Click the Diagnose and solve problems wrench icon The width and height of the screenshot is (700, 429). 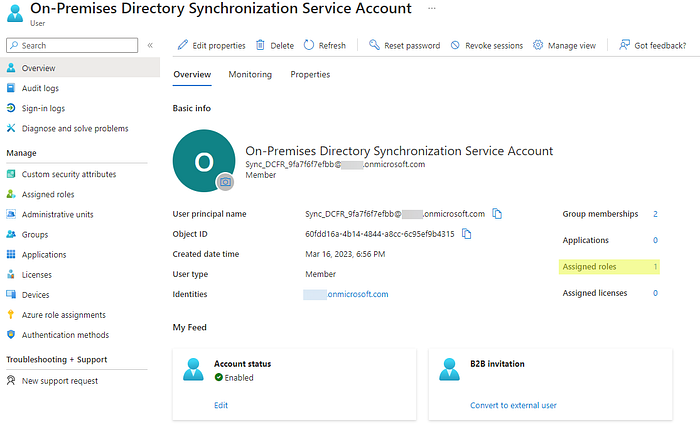tap(11, 128)
